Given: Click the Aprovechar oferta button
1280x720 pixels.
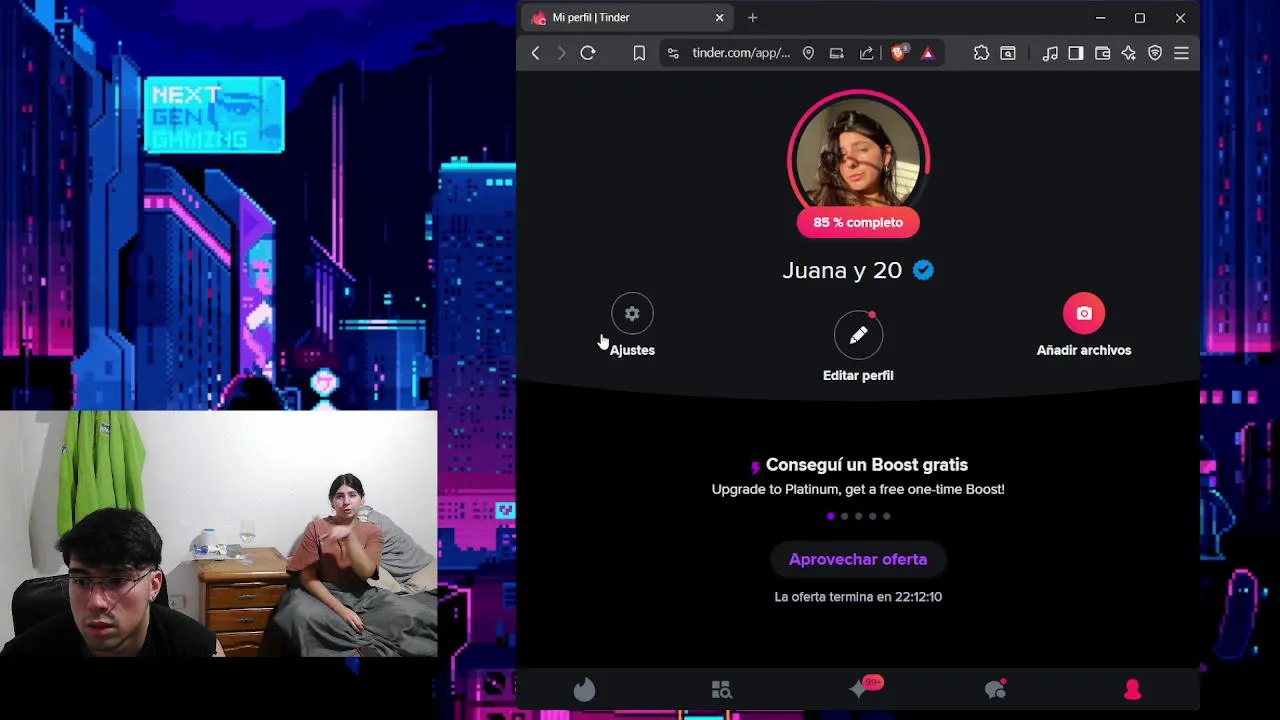Looking at the screenshot, I should coord(858,559).
